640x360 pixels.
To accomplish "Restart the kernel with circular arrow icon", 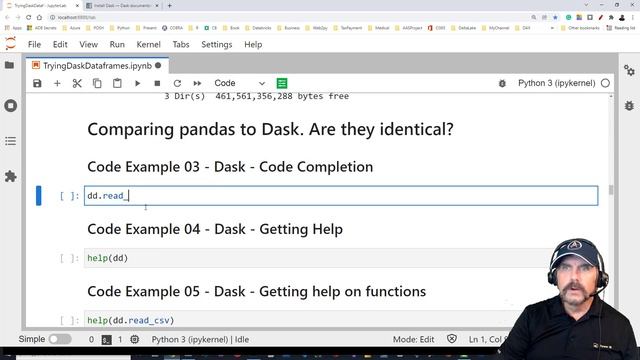I will point(177,83).
